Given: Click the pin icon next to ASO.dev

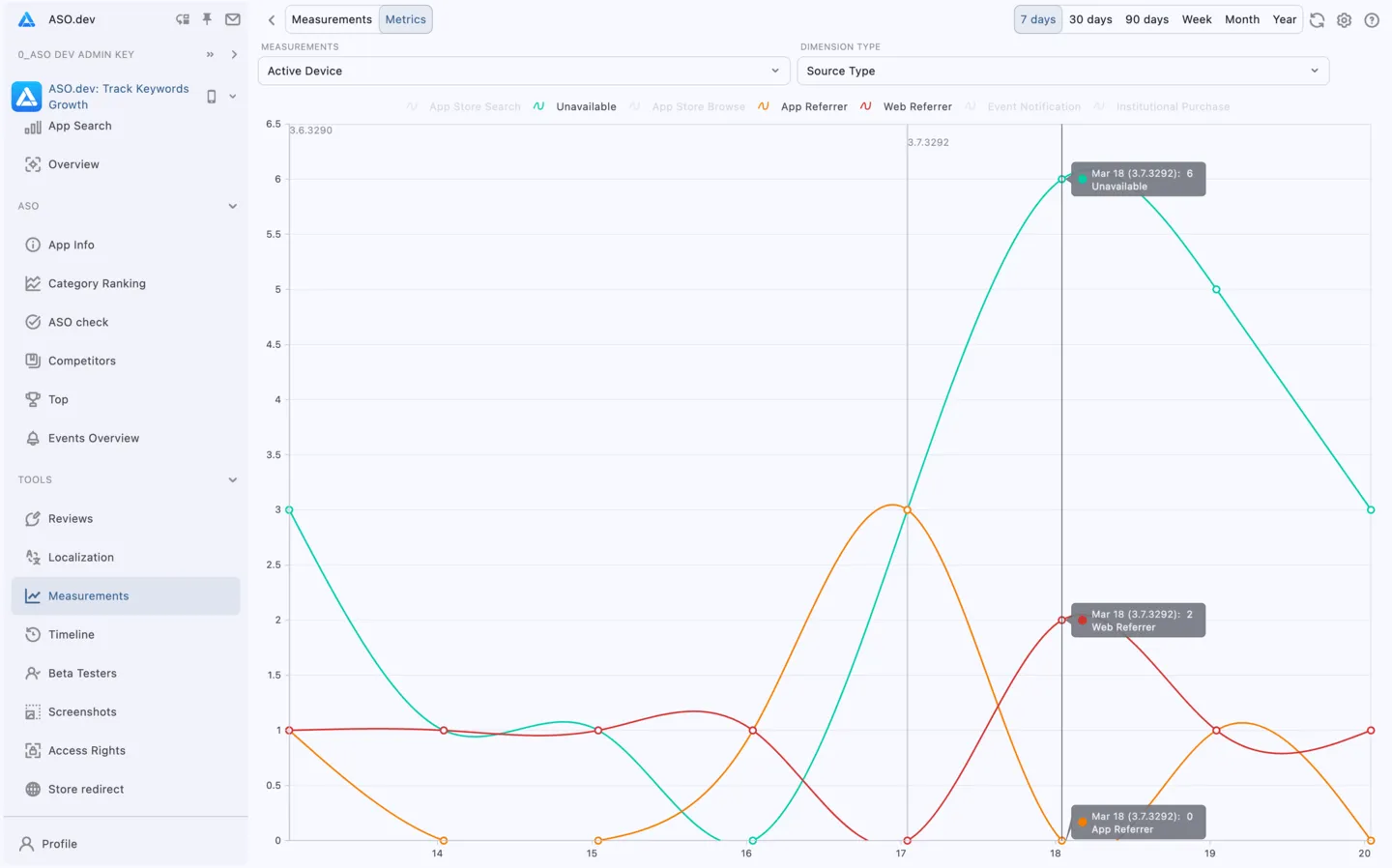Looking at the screenshot, I should (207, 18).
